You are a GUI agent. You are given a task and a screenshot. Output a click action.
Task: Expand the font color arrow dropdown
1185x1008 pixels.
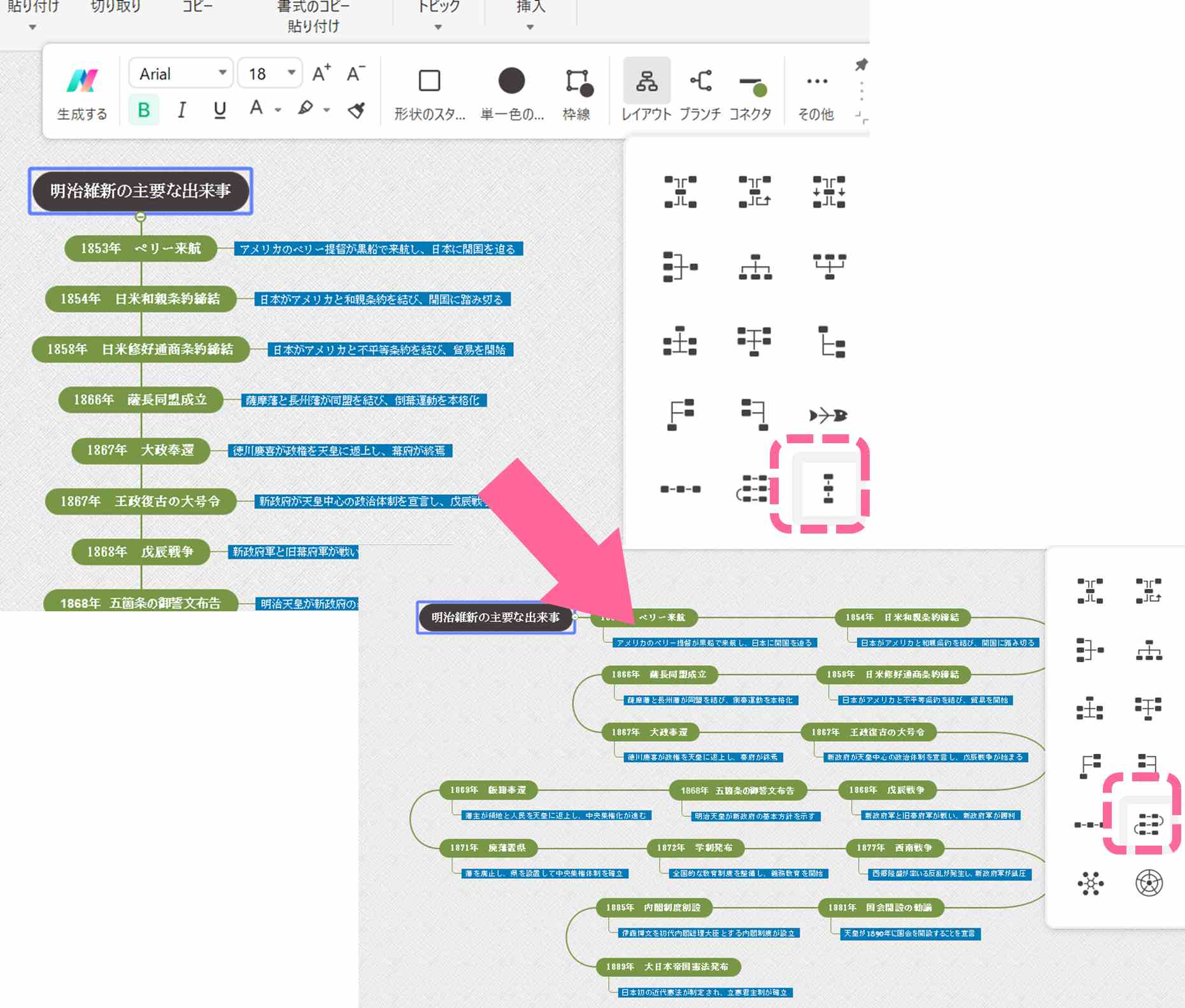(x=278, y=110)
